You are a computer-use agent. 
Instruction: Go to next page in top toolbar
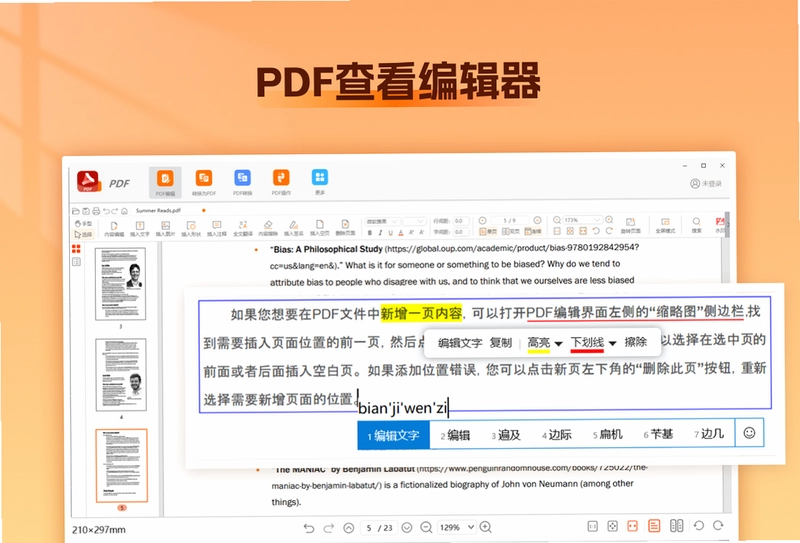point(537,220)
